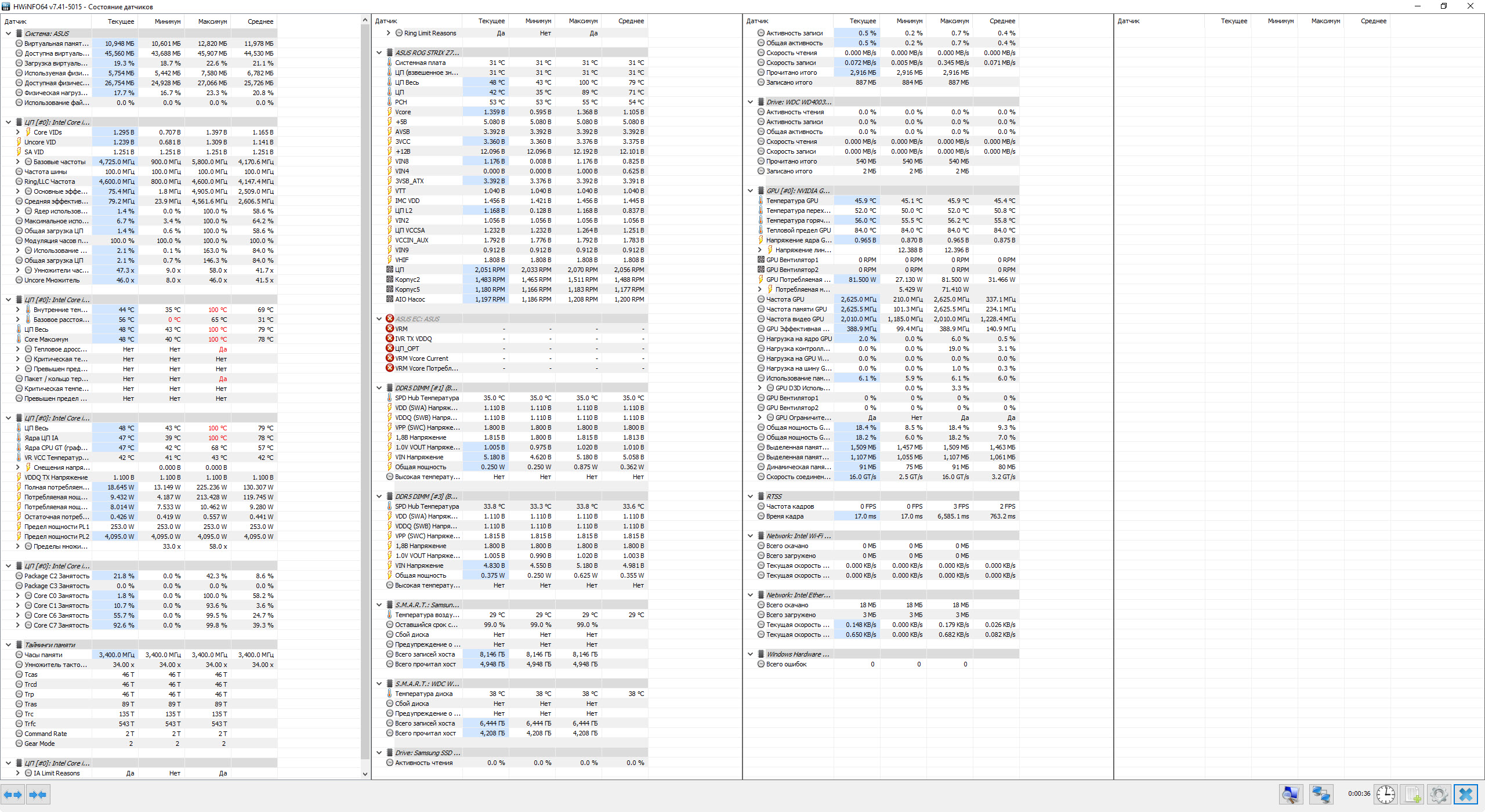Viewport: 1485px width, 812px height.
Task: Click the first panel scrollbar down arrow
Action: tap(365, 774)
